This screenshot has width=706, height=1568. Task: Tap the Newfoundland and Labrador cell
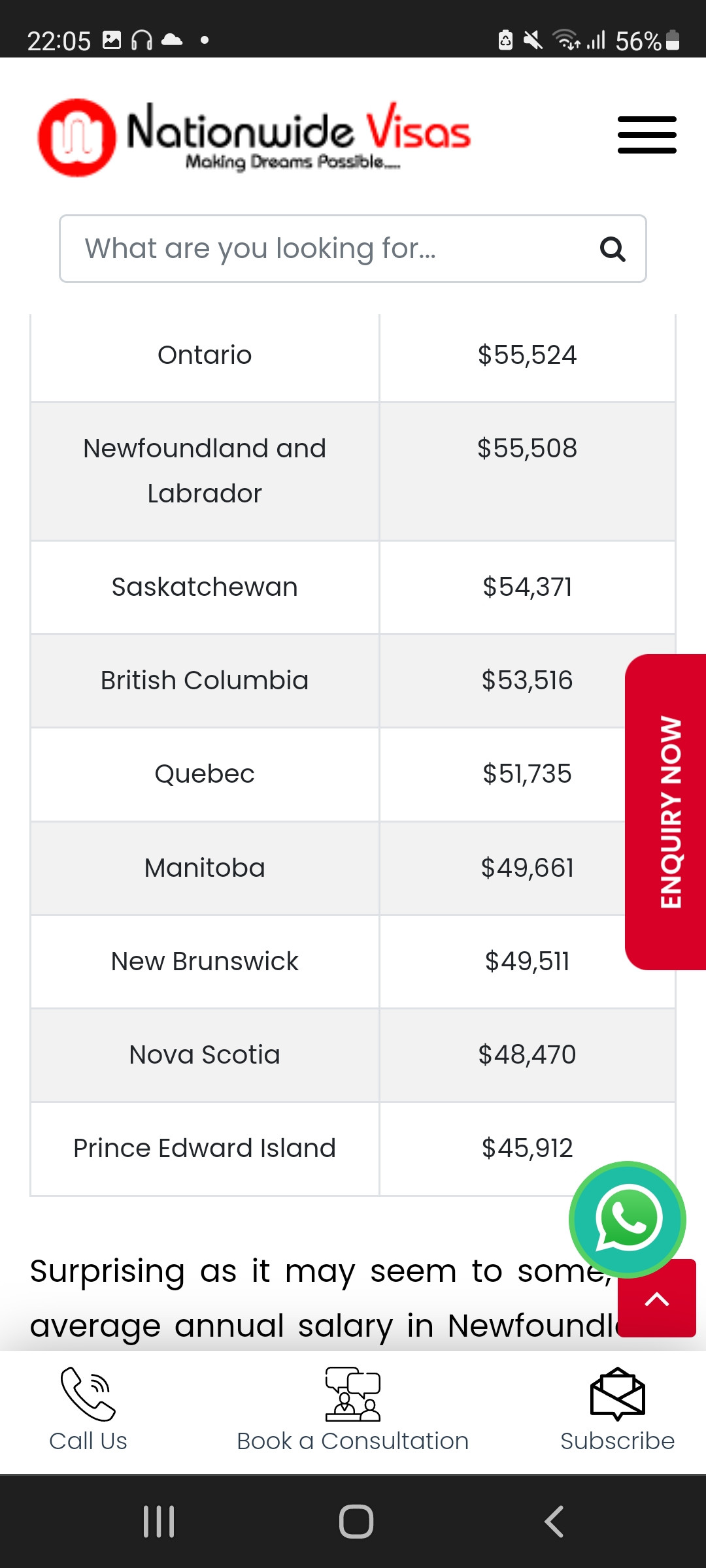click(x=205, y=471)
